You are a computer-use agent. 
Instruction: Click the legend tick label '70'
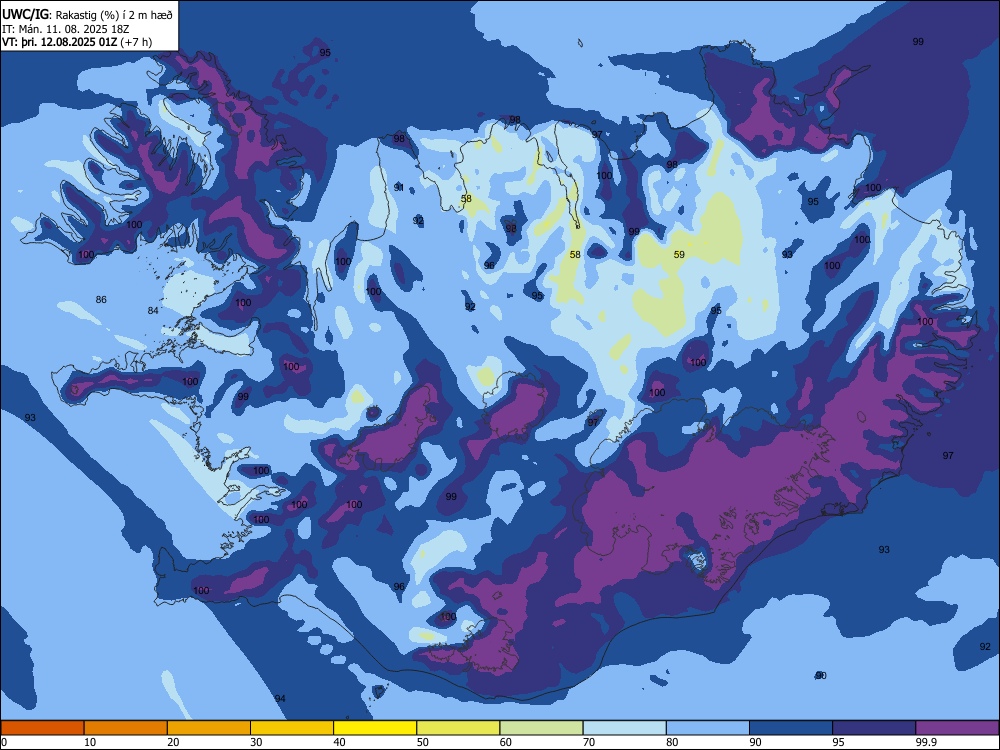click(589, 742)
